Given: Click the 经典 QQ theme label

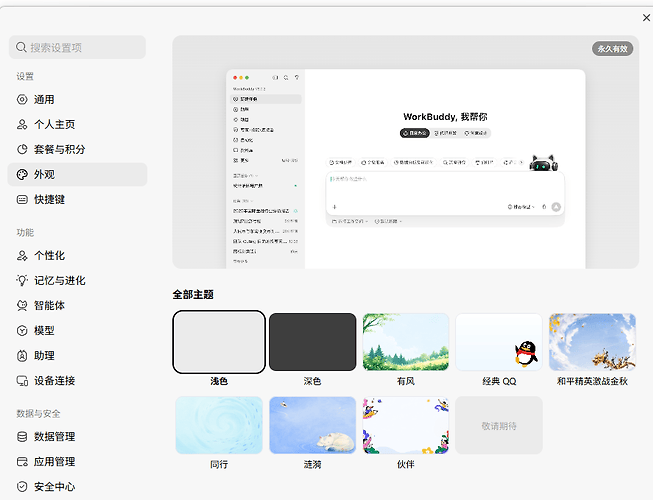Looking at the screenshot, I should pos(499,381).
